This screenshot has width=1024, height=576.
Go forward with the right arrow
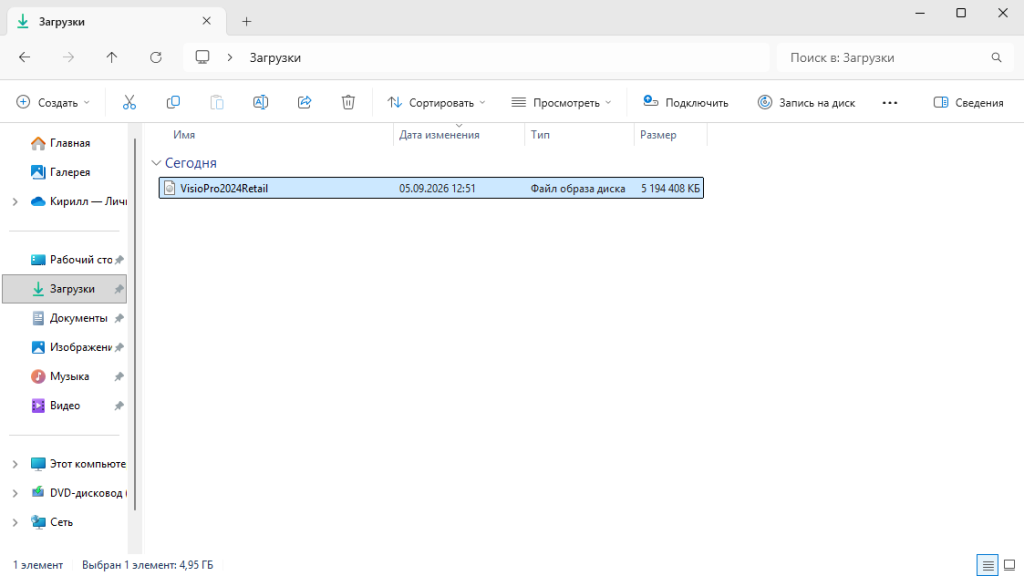(69, 57)
